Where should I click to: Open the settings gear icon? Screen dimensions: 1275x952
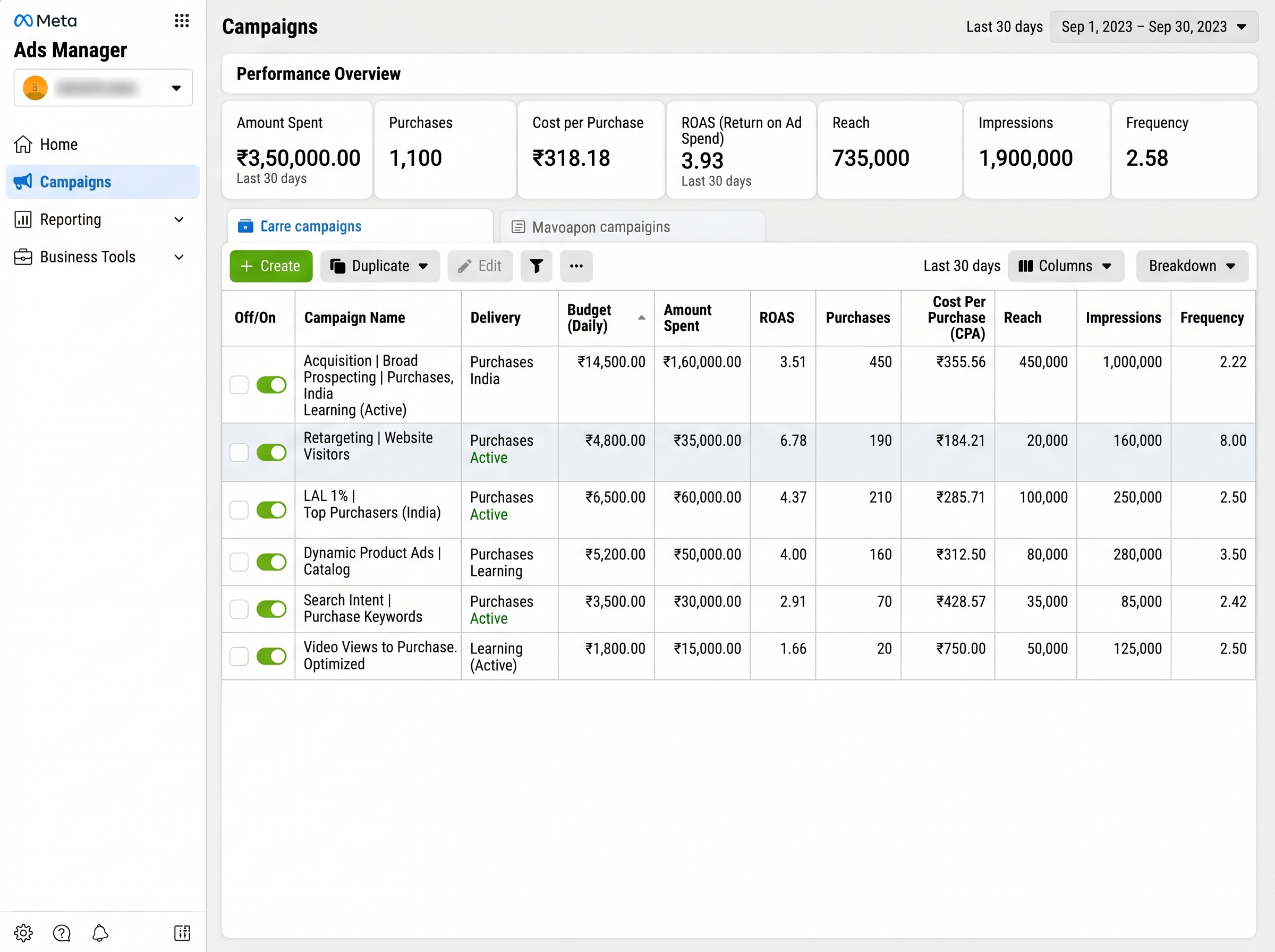tap(23, 932)
